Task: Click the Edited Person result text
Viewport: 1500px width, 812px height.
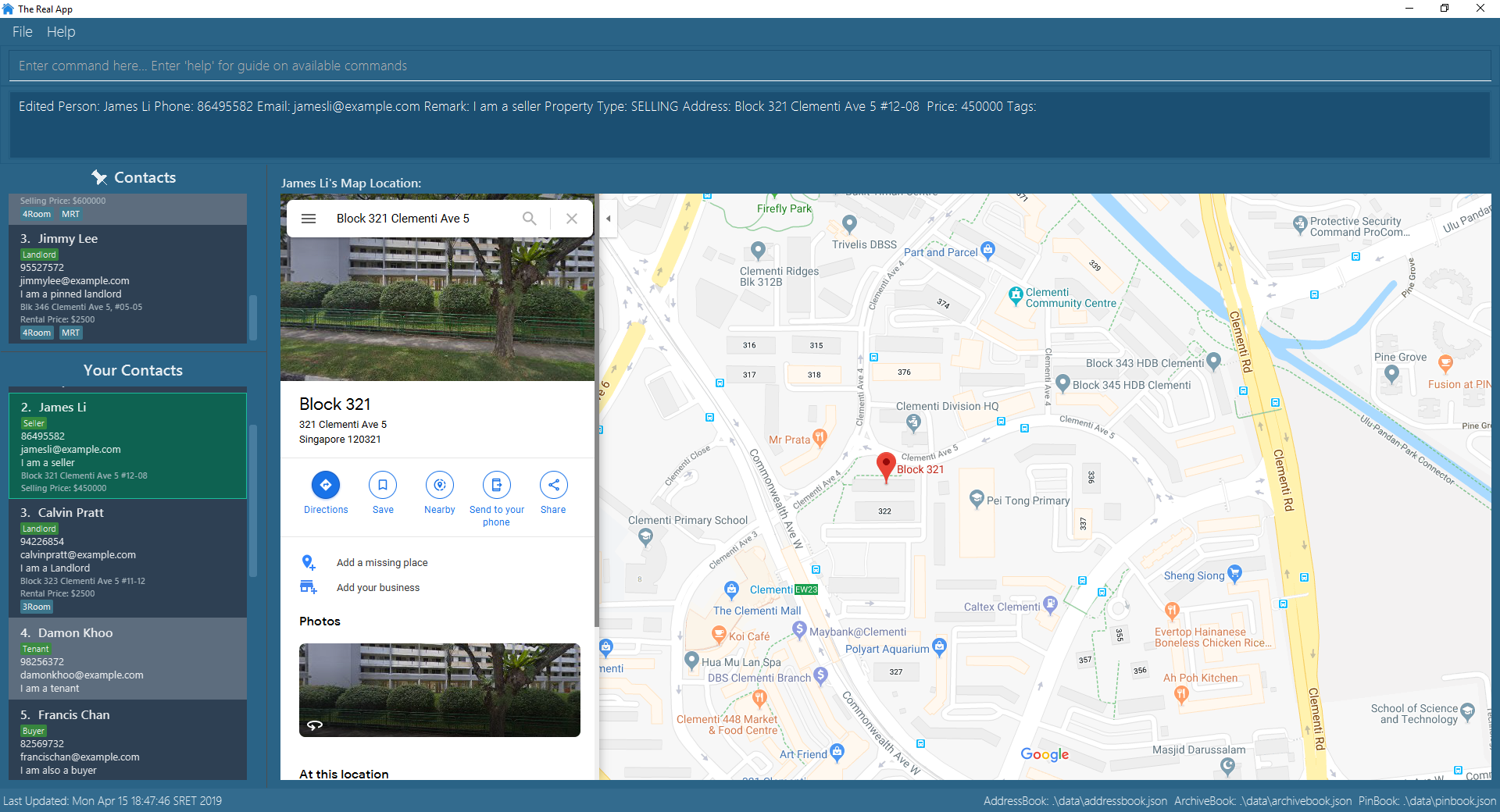Action: (x=527, y=106)
